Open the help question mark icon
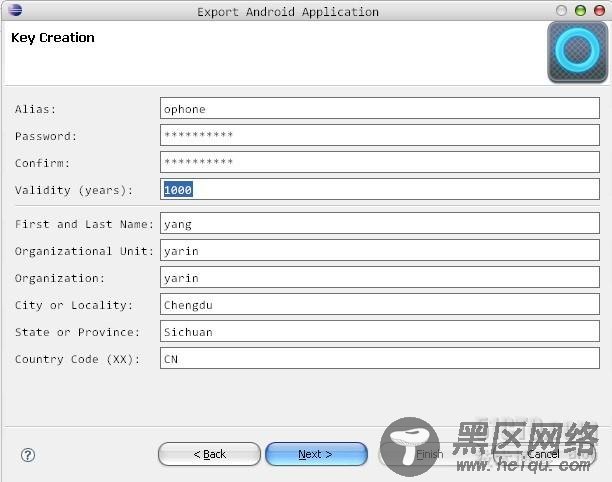The width and height of the screenshot is (612, 482). tap(28, 455)
